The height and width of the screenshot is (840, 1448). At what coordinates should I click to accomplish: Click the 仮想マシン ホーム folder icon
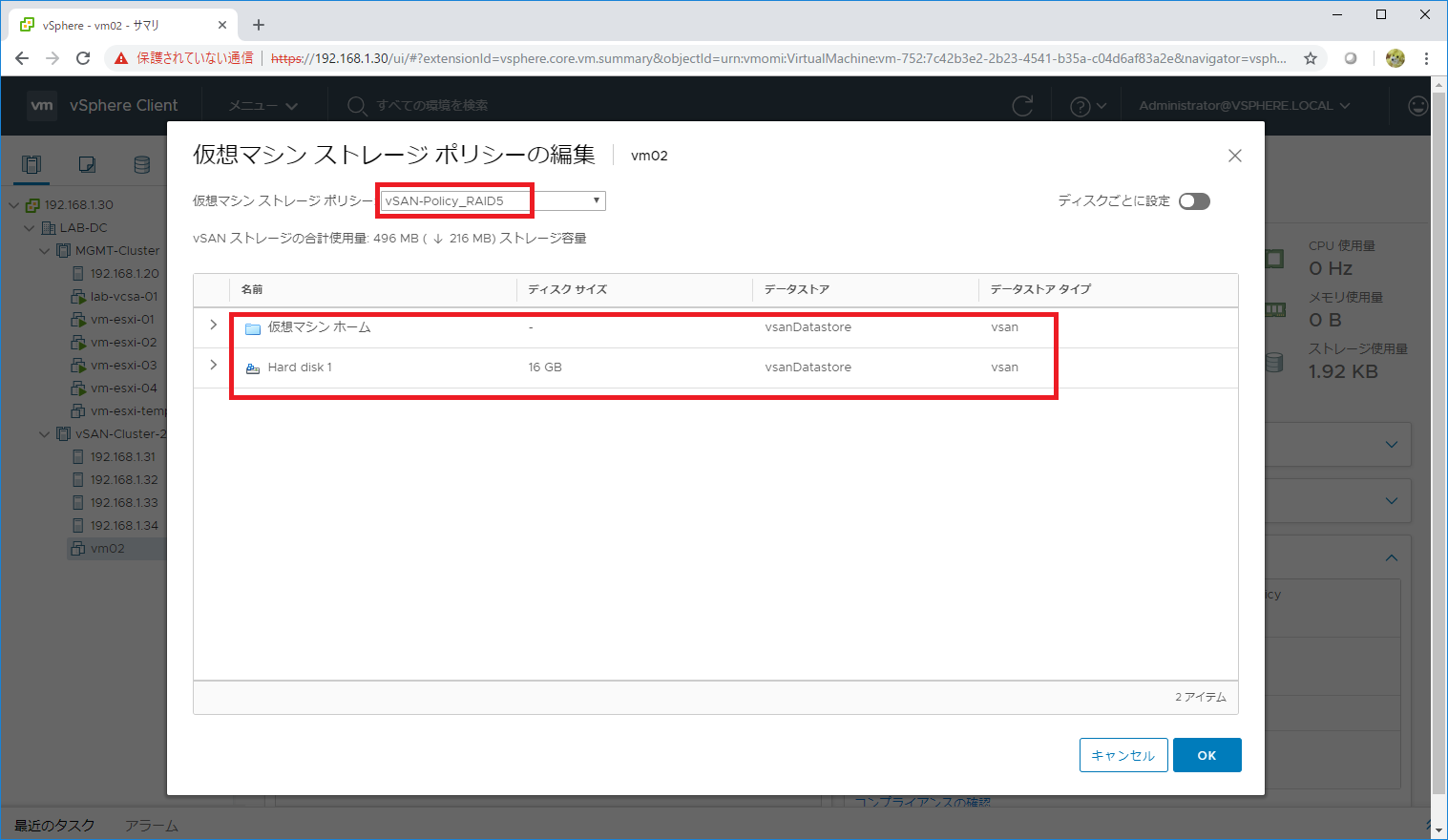click(253, 328)
